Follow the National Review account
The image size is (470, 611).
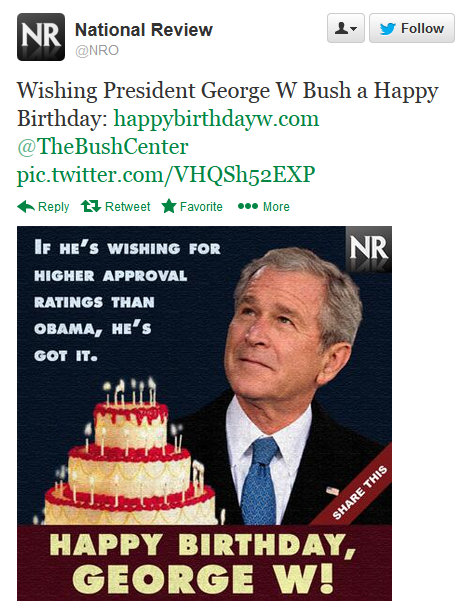click(x=412, y=28)
